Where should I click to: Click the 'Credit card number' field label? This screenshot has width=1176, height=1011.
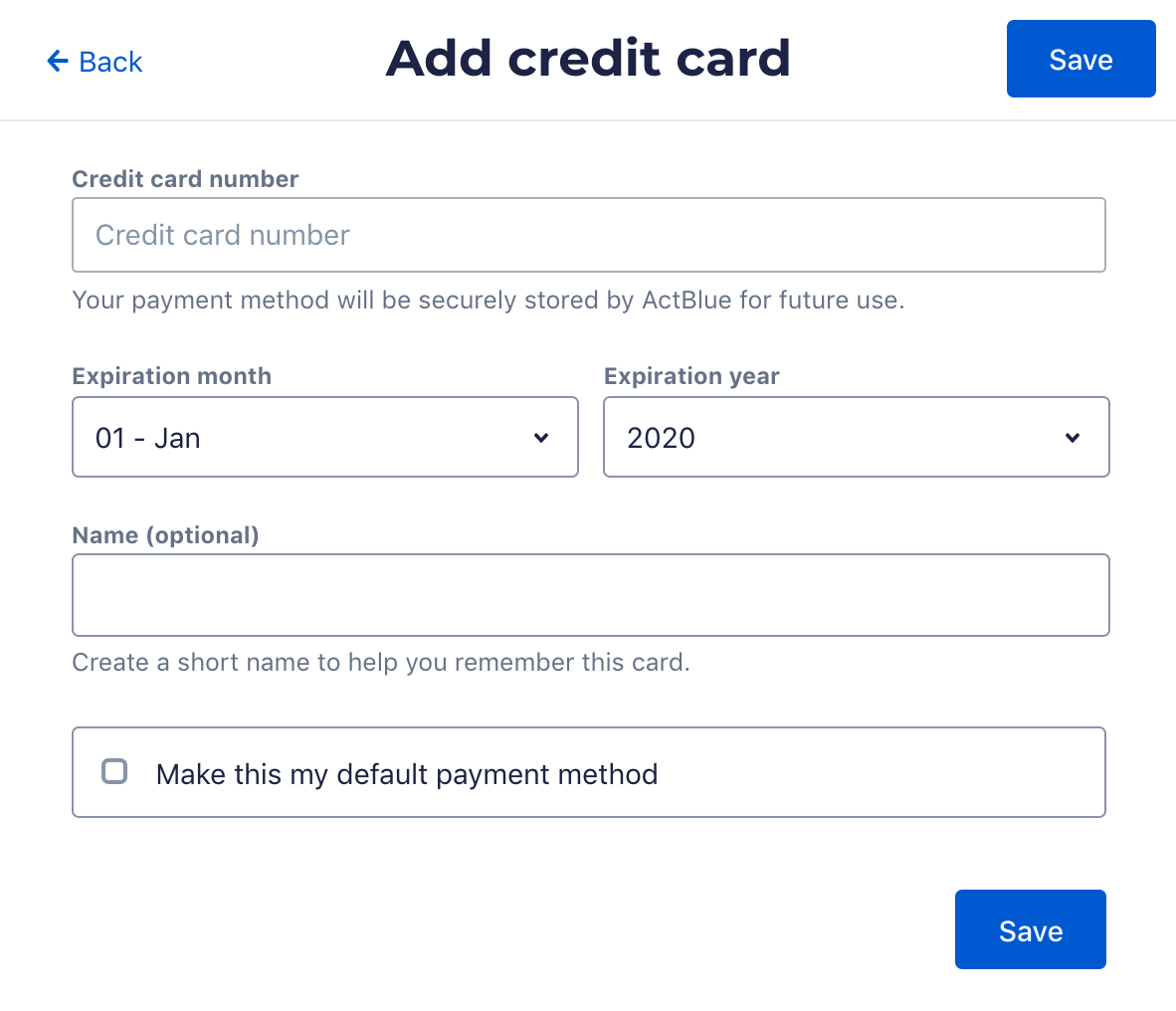click(185, 179)
